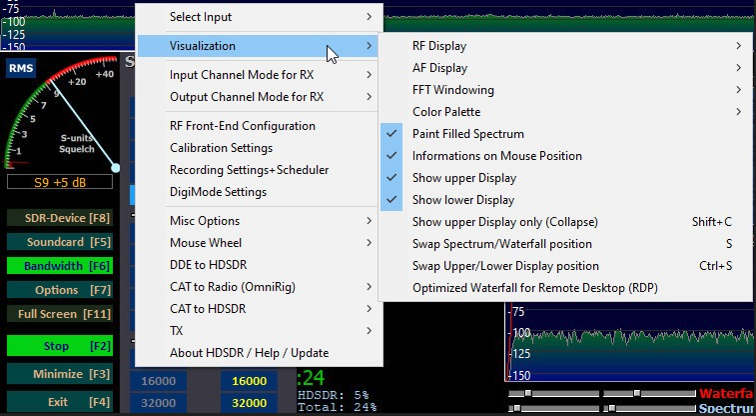Toggle Show upper Display

(567, 178)
